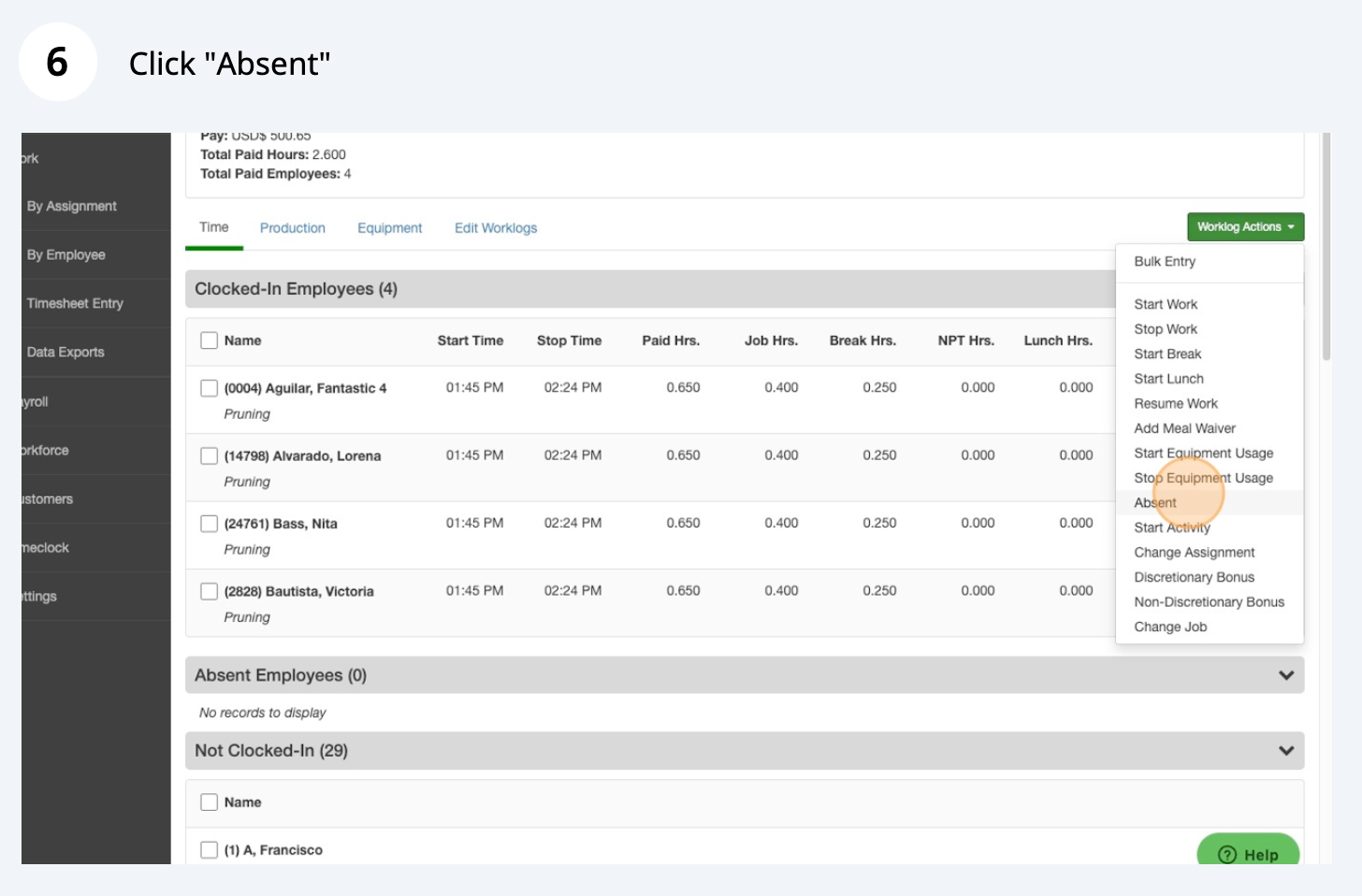Choose Absent from the Worklog Actions menu

1155,503
